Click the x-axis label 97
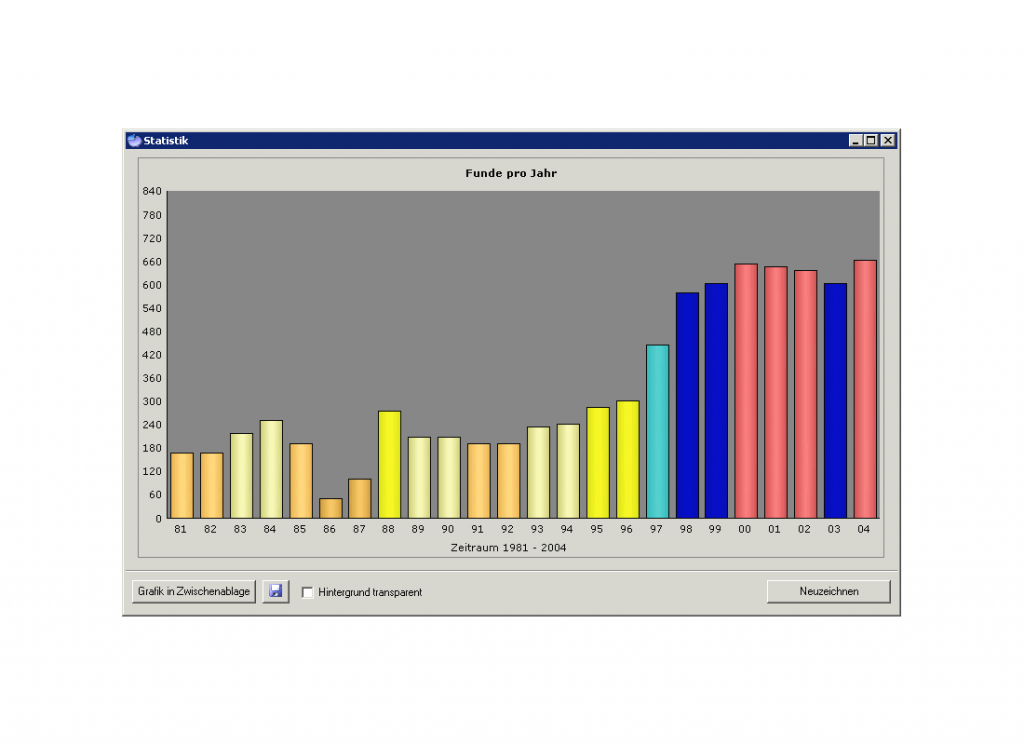 [656, 530]
